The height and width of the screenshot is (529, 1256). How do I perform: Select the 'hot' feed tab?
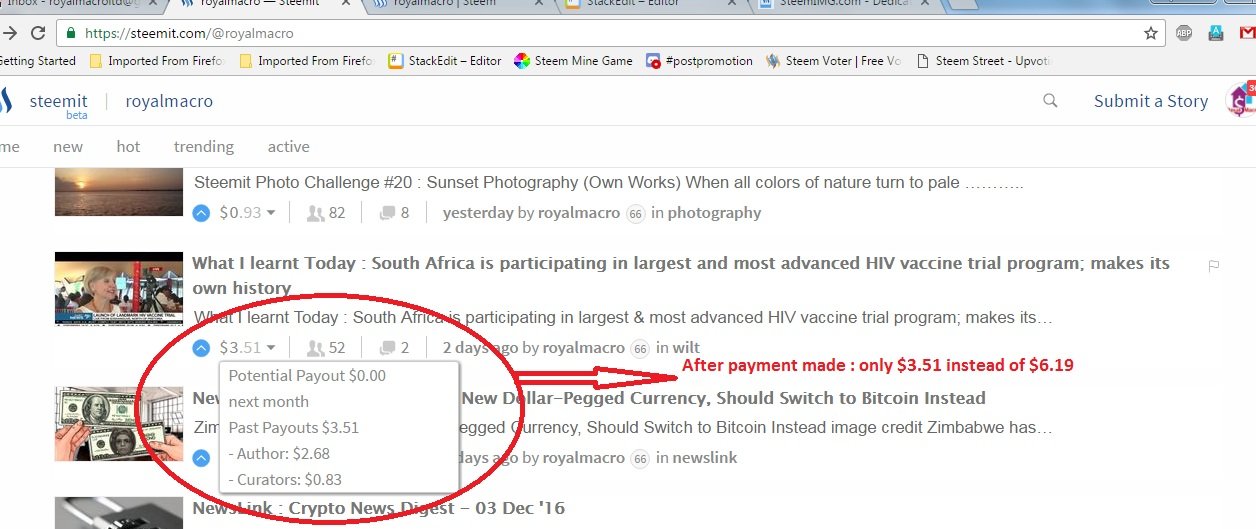128,146
